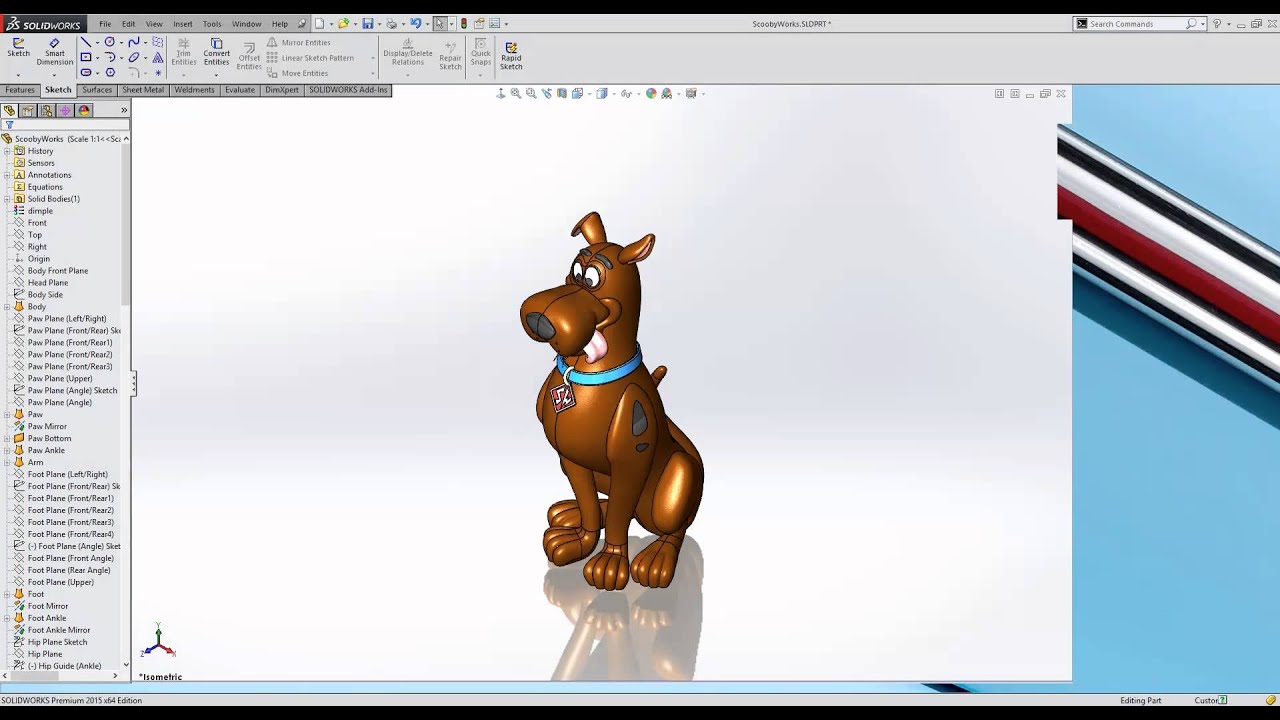1280x720 pixels.
Task: Open the PropertyManager tab icon
Action: [x=28, y=110]
